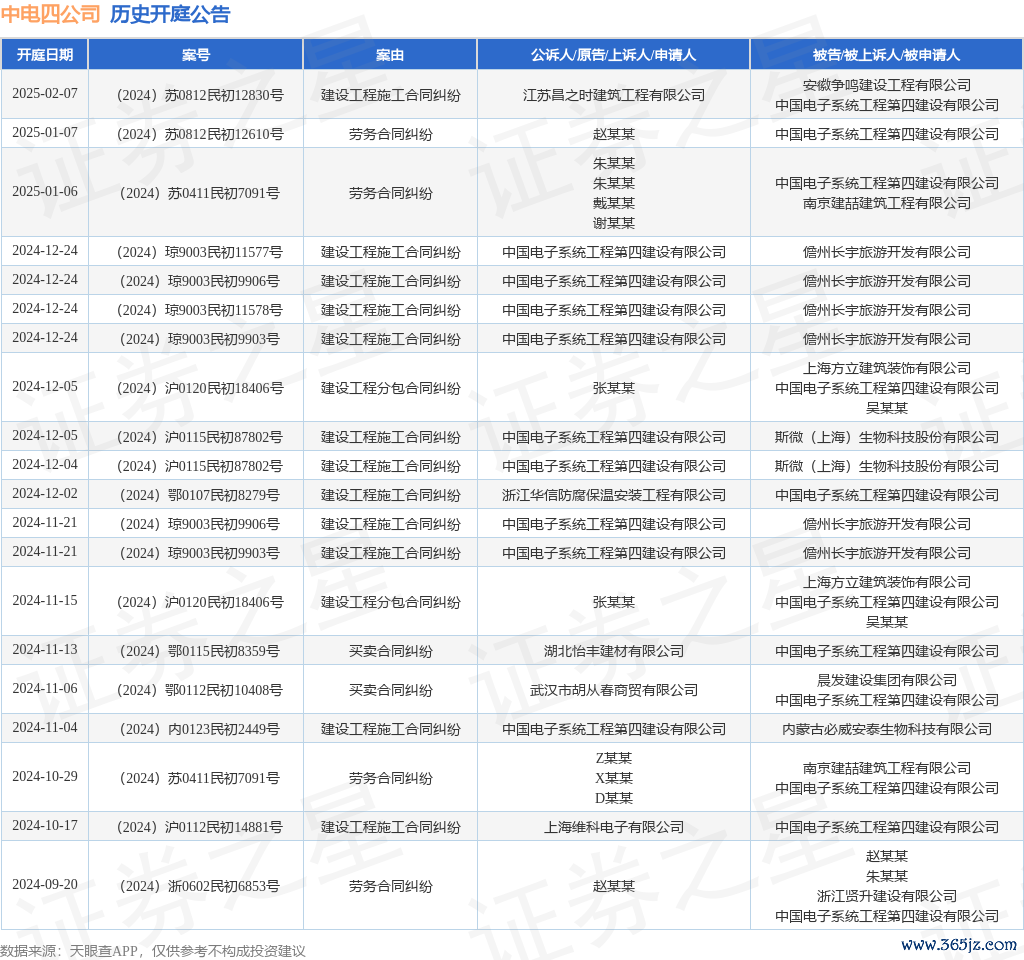1024x960 pixels.
Task: Click case number (2024)苏0812民初12610号
Action: [x=199, y=135]
